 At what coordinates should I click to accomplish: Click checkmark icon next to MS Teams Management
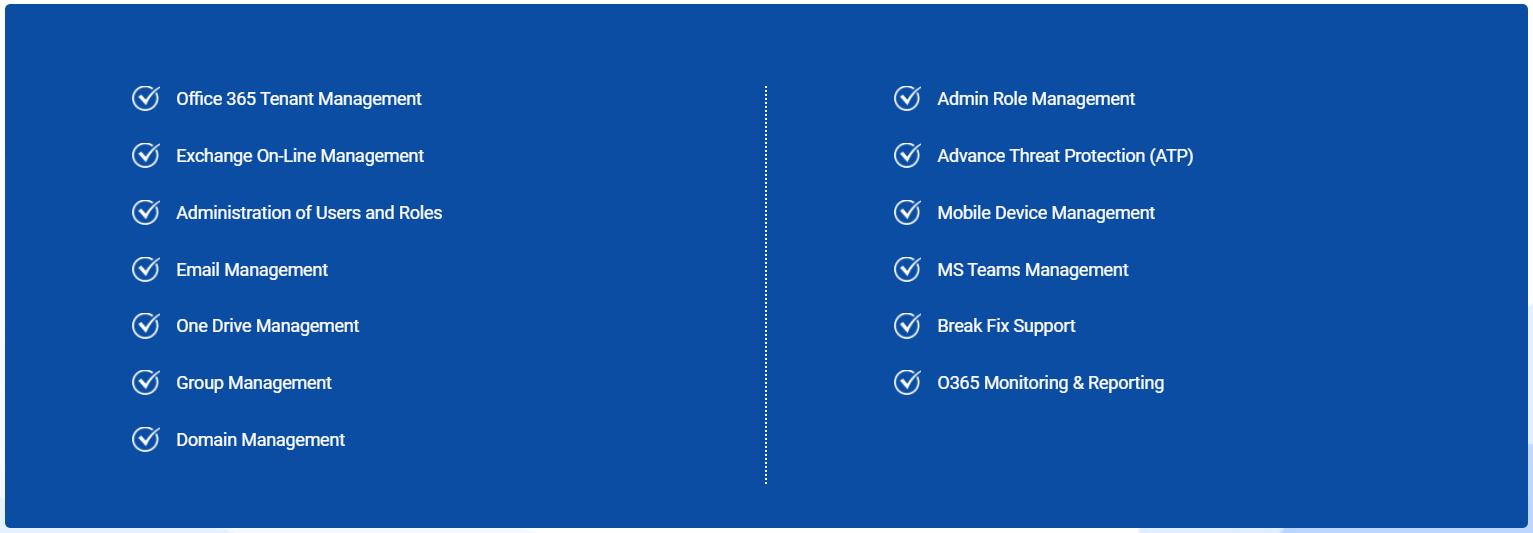907,269
